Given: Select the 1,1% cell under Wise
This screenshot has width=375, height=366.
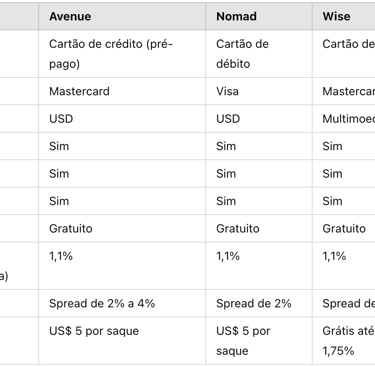Looking at the screenshot, I should pos(344,266).
